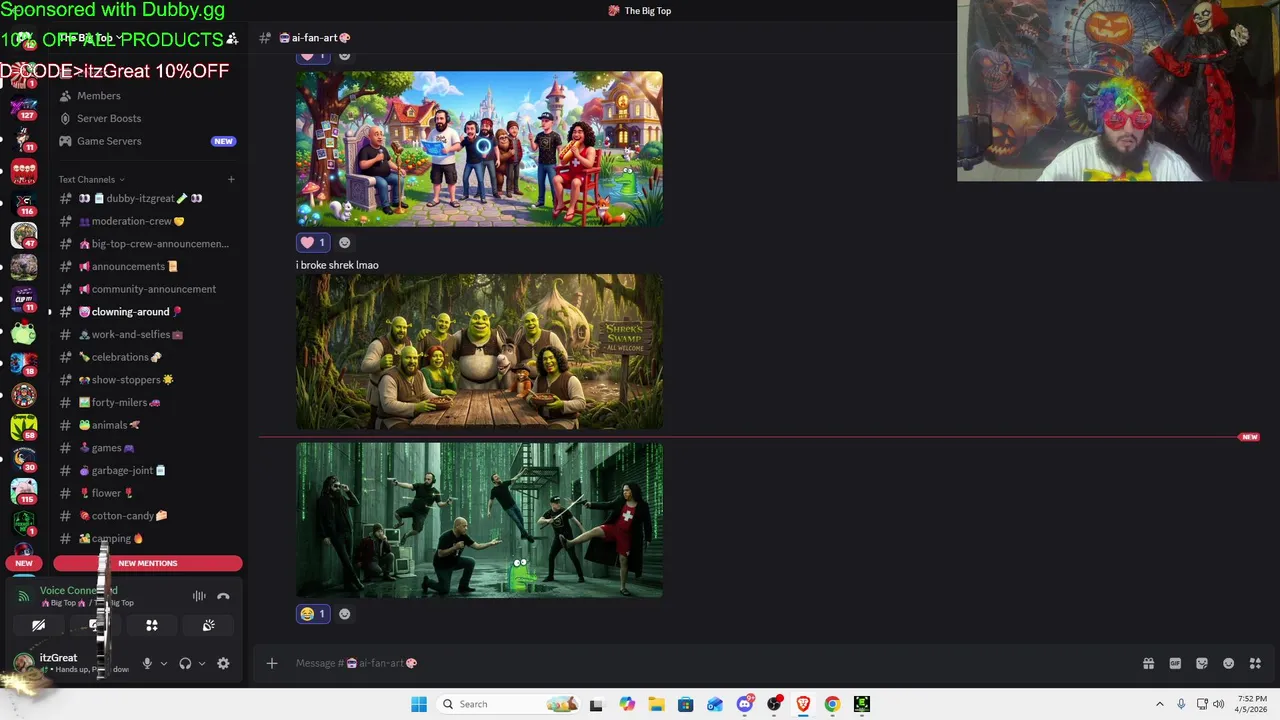Open the garbage-joint channel
This screenshot has width=1280, height=720.
coord(147,470)
